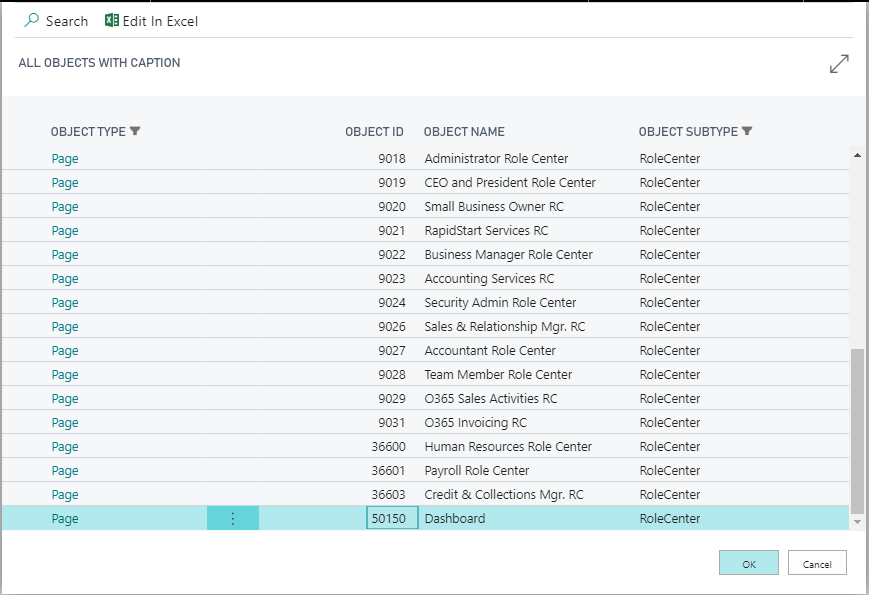Select Administrator Role Center name
This screenshot has height=595, width=869.
pos(496,158)
